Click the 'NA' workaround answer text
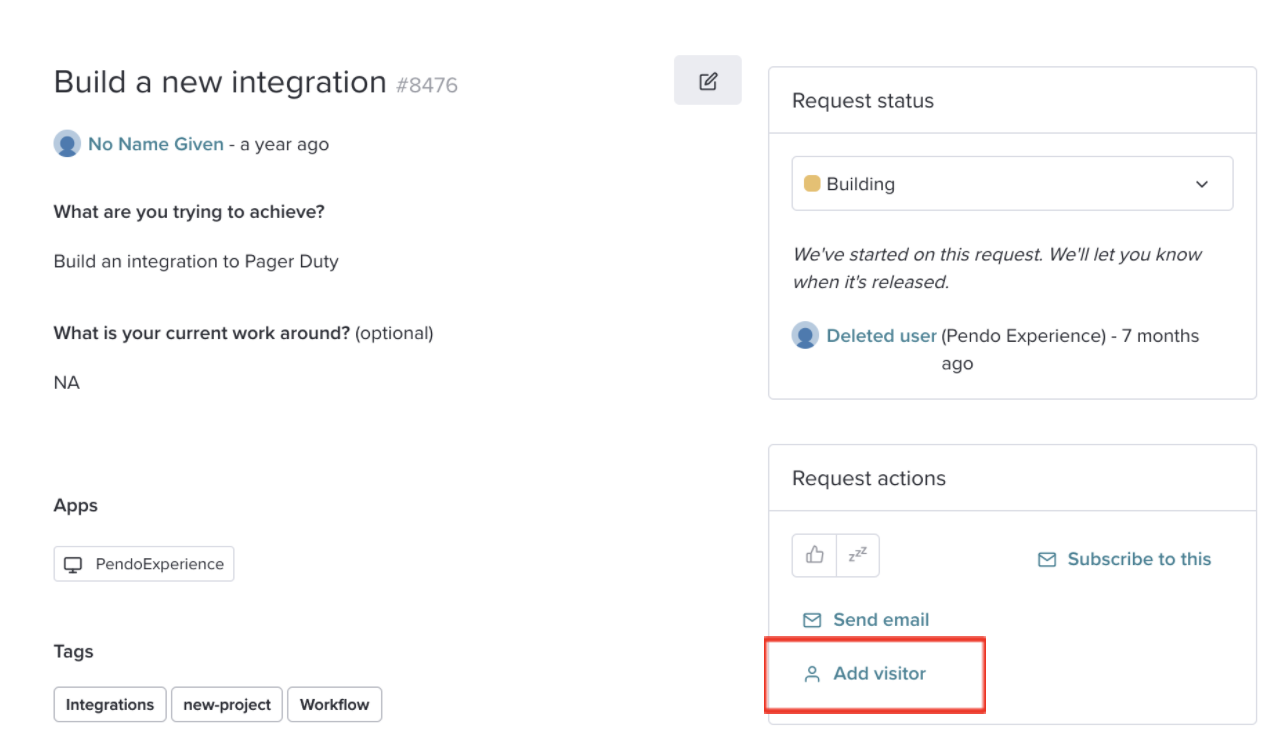Viewport: 1286px width, 754px height. click(x=67, y=382)
